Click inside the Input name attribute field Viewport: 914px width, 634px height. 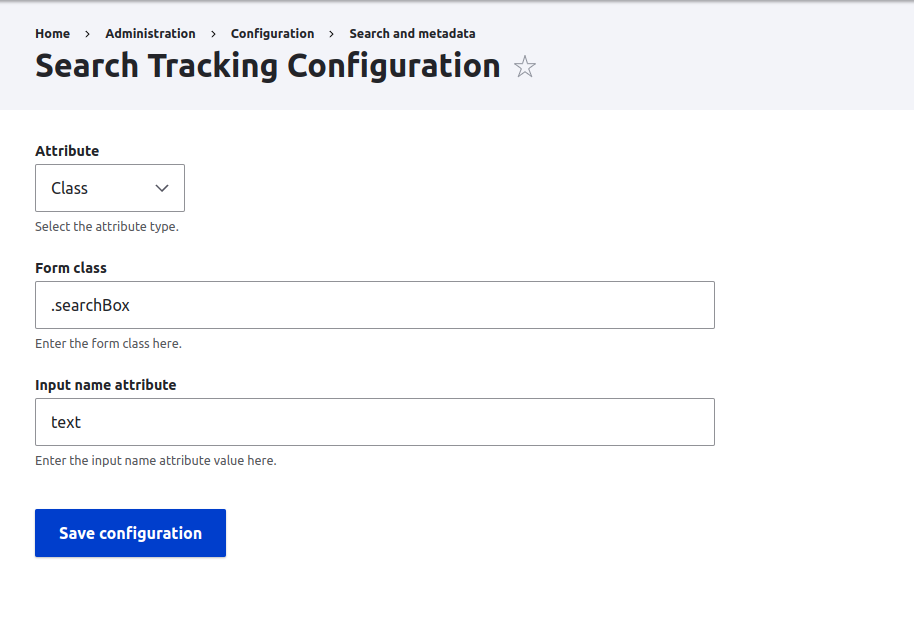tap(375, 422)
